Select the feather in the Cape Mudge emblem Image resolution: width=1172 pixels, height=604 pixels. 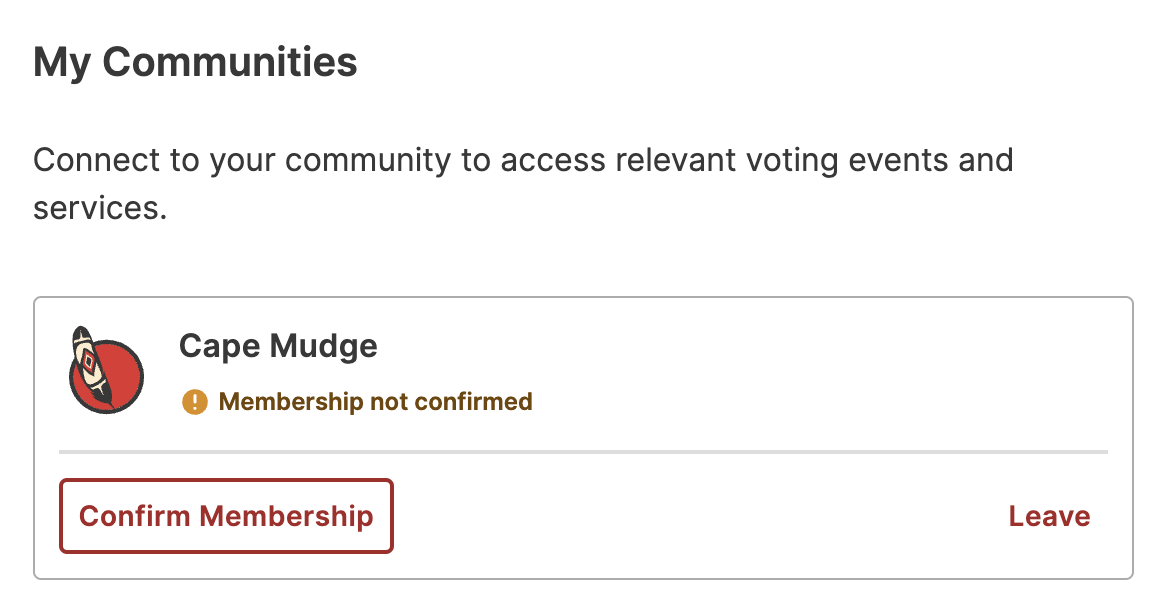click(91, 368)
